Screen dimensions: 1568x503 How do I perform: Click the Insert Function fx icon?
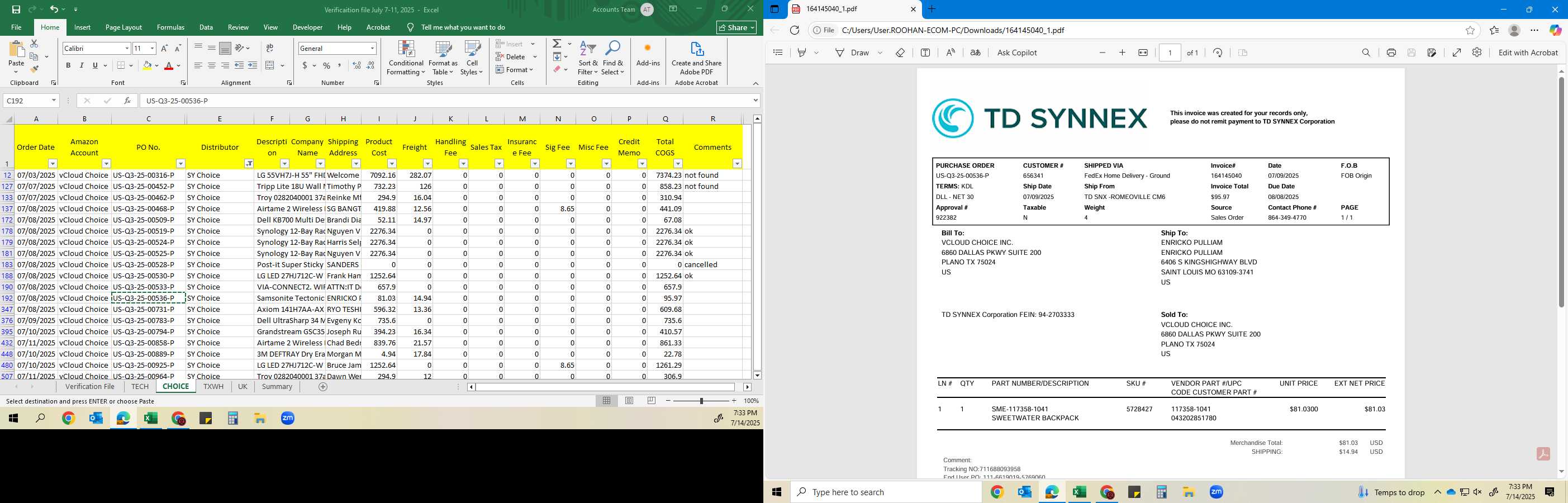tap(127, 101)
